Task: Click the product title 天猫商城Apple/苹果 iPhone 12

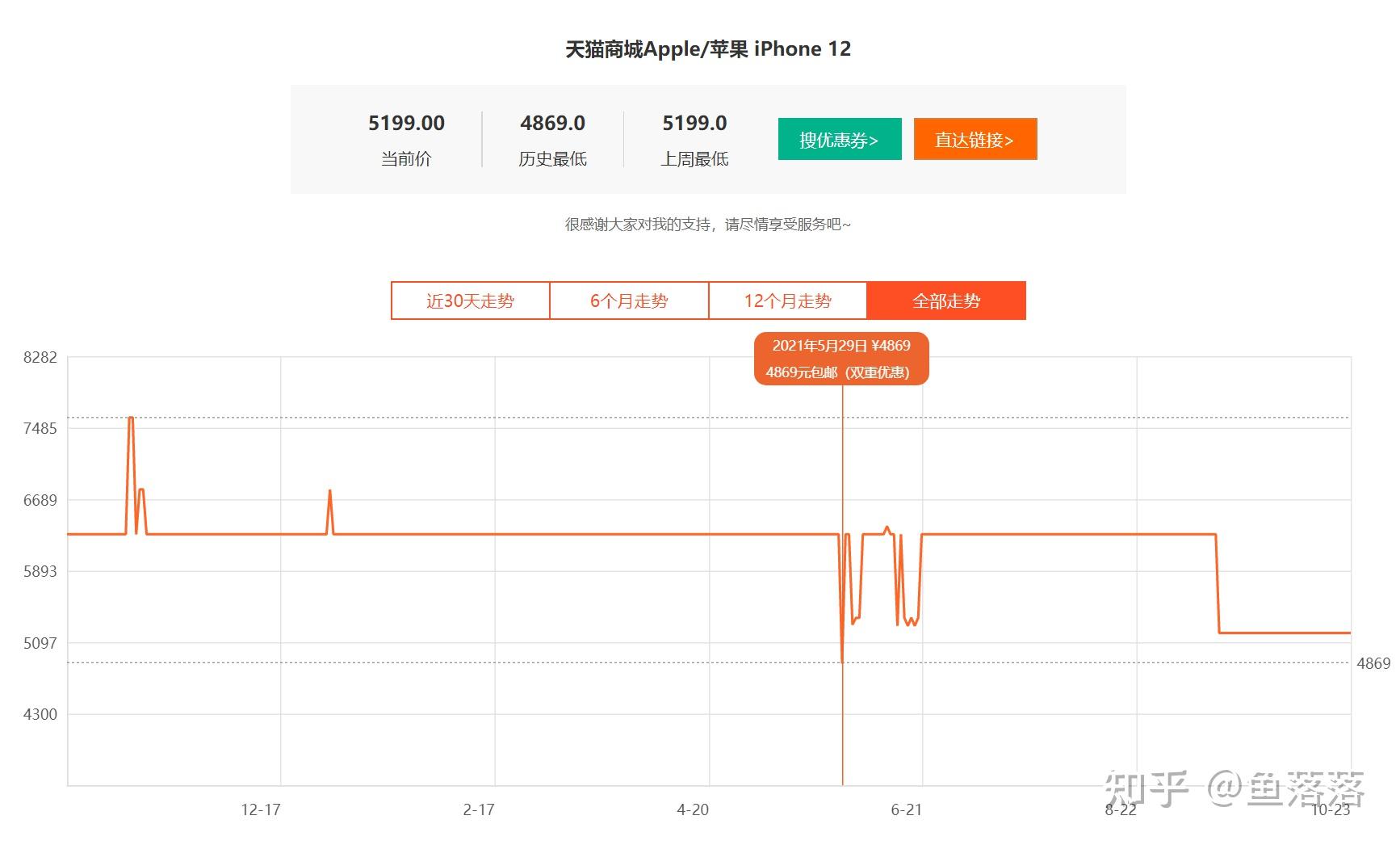Action: 708,49
